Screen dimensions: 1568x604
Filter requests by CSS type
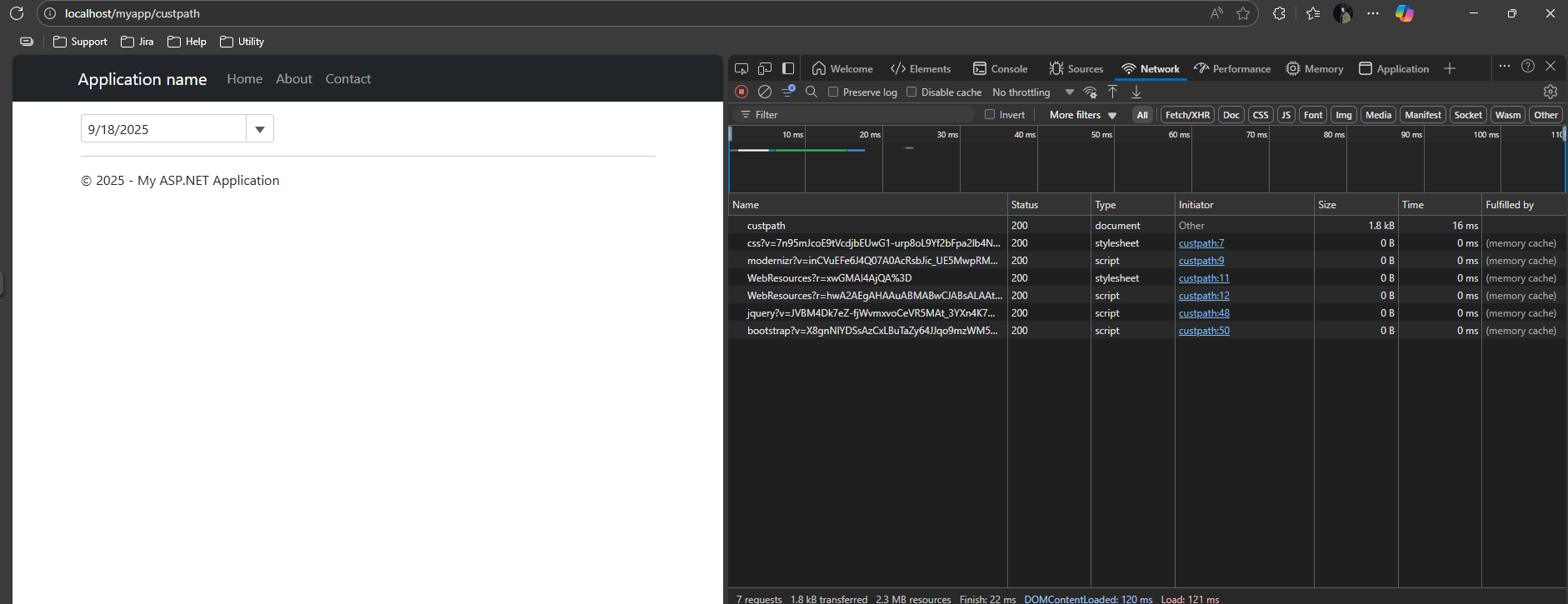1261,115
